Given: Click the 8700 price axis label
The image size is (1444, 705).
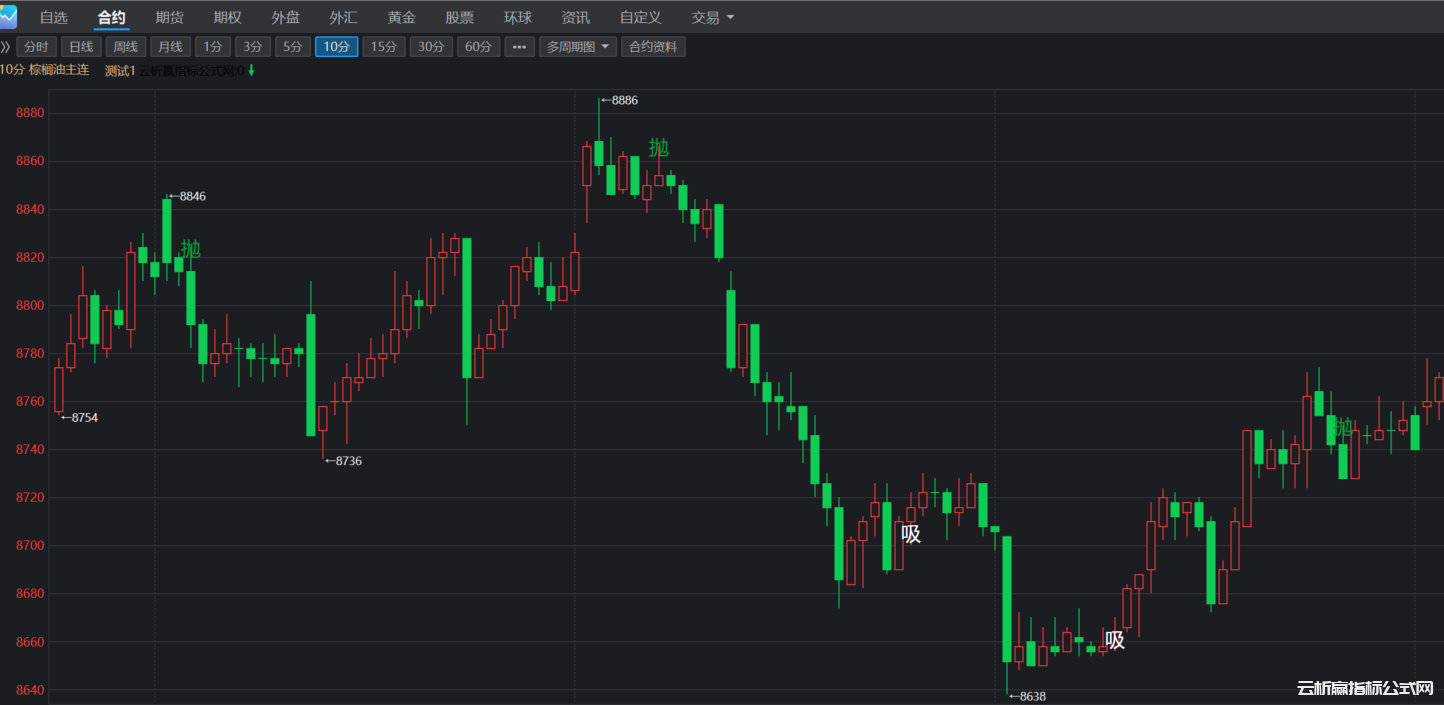Looking at the screenshot, I should [31, 546].
